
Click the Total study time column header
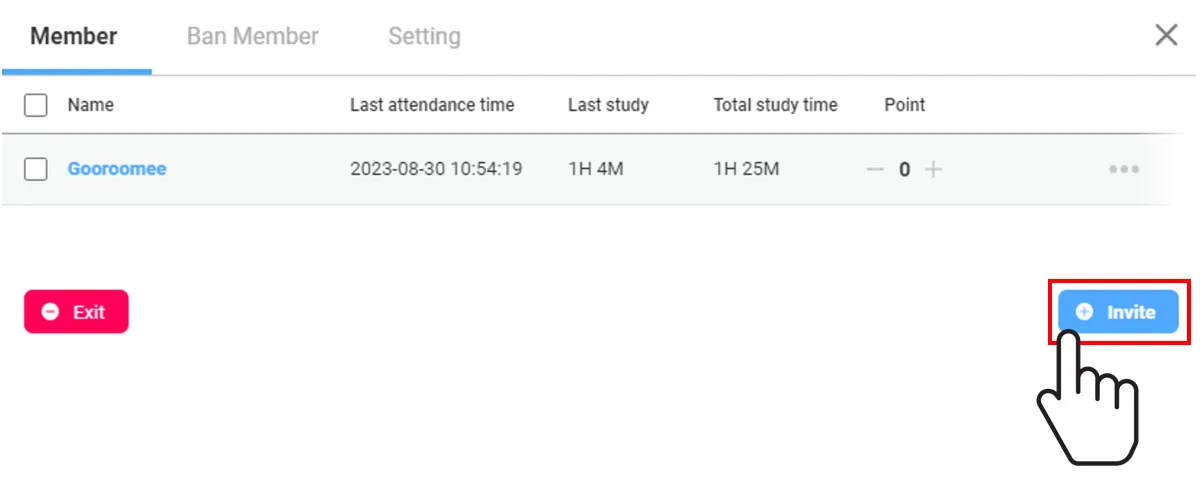775,105
